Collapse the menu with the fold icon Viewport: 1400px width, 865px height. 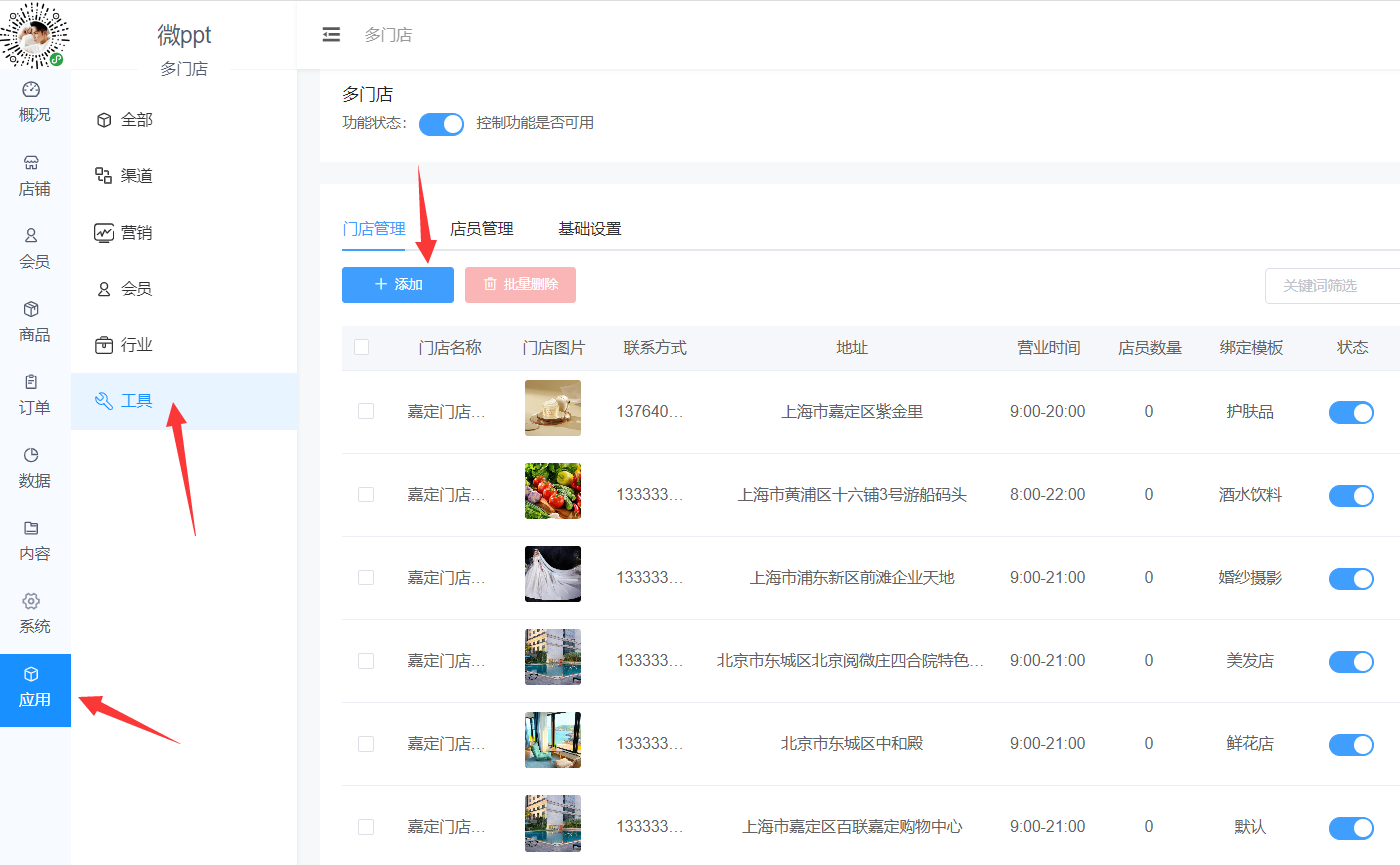[x=331, y=35]
